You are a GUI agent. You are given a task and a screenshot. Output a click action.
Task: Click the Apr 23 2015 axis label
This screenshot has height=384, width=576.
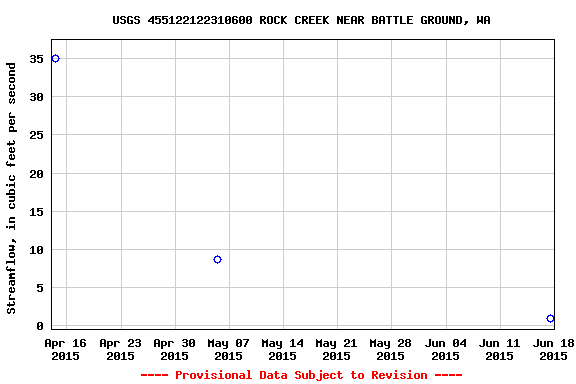(120, 349)
